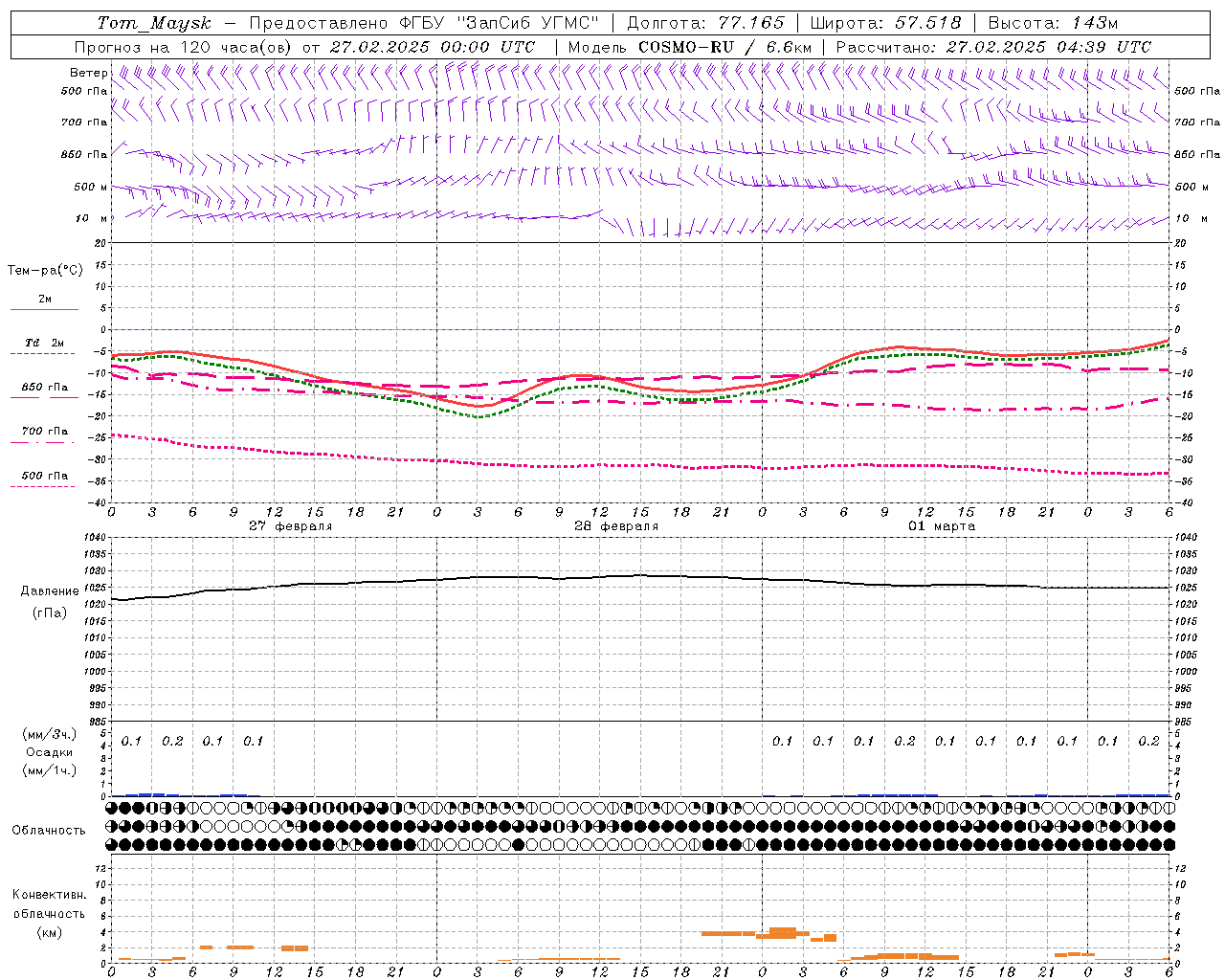Click the 28 февраля date label

pos(616,526)
